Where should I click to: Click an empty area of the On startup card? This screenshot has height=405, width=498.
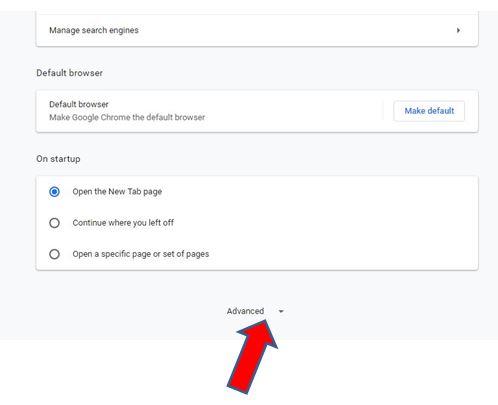point(333,223)
